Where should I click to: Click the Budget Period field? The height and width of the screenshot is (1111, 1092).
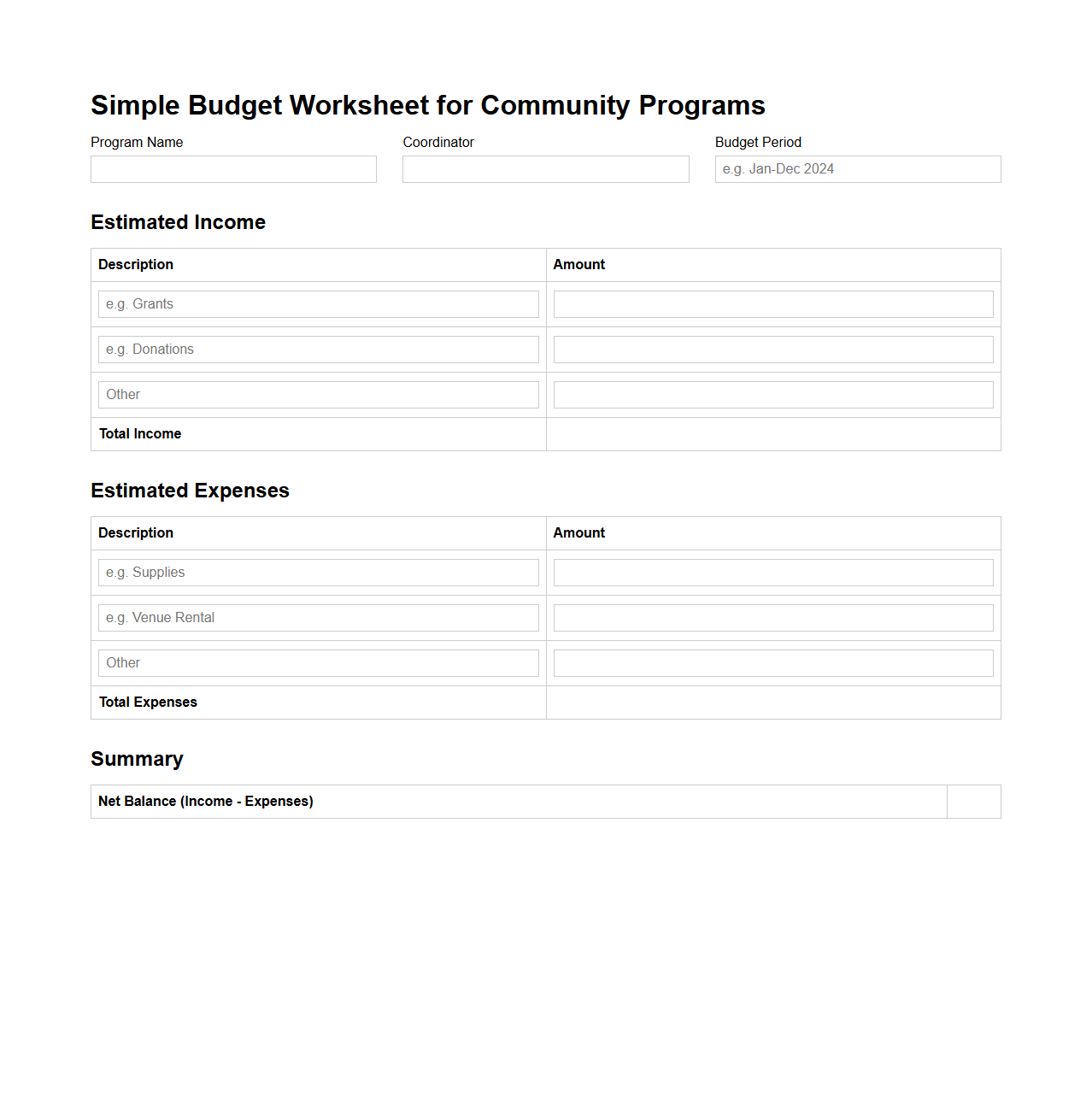856,169
